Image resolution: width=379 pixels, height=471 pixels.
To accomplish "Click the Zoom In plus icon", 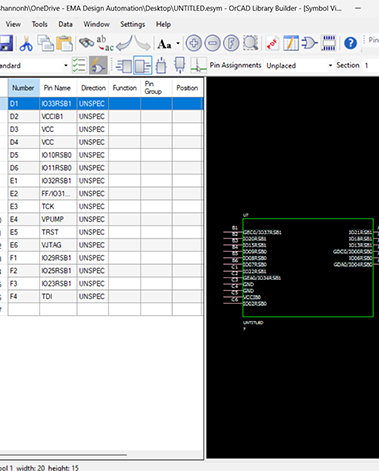I will coord(194,43).
